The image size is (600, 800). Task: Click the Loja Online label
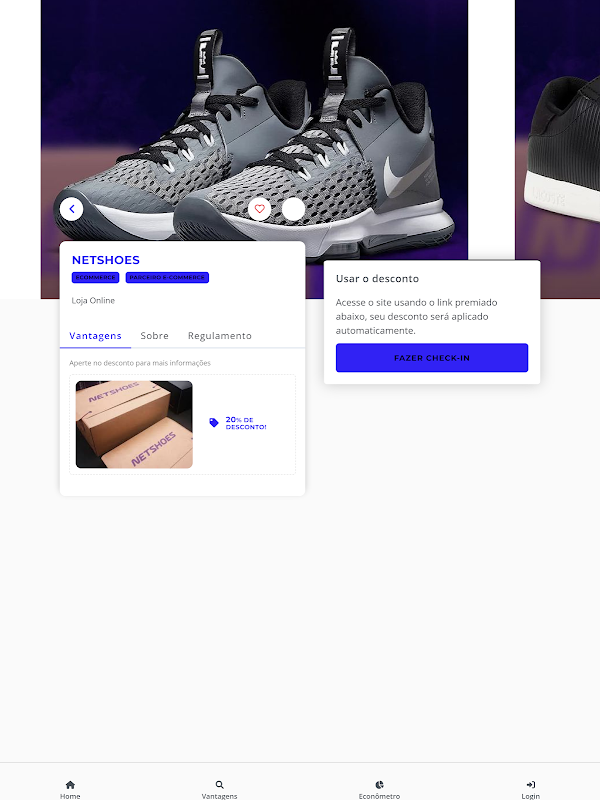click(x=93, y=301)
